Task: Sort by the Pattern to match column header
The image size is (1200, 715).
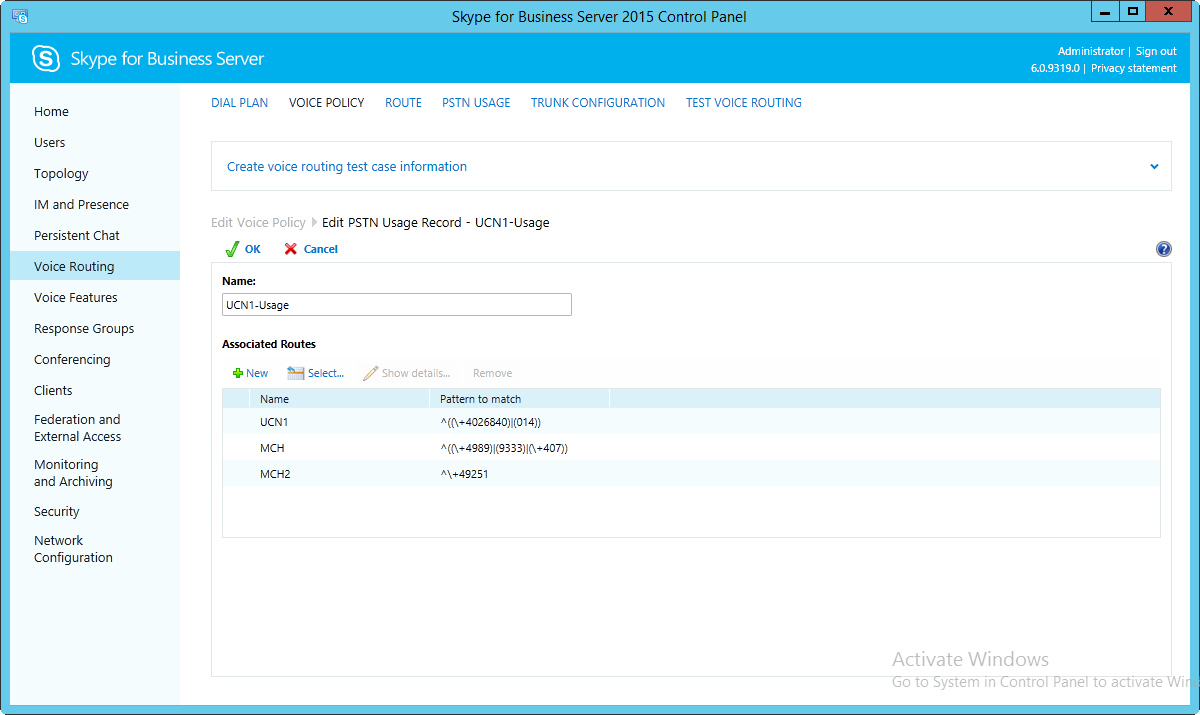Action: coord(519,399)
